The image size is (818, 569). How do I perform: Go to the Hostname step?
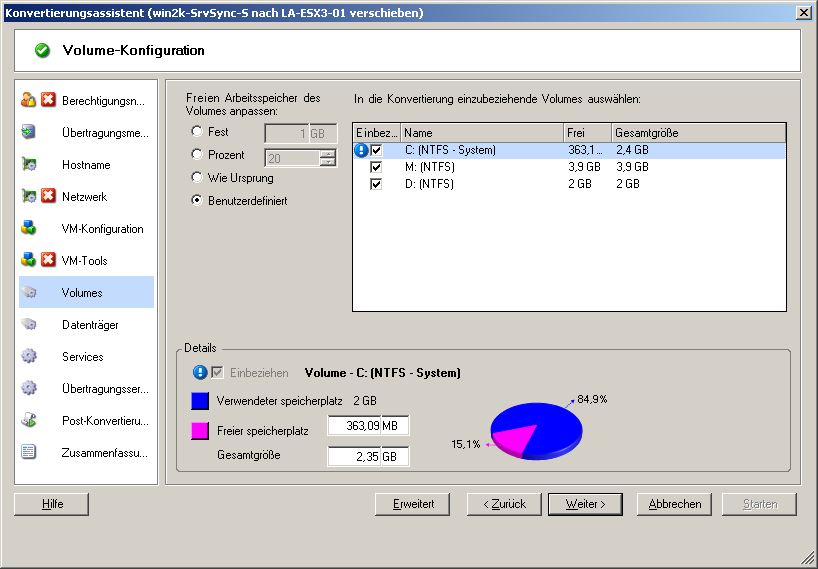(86, 164)
